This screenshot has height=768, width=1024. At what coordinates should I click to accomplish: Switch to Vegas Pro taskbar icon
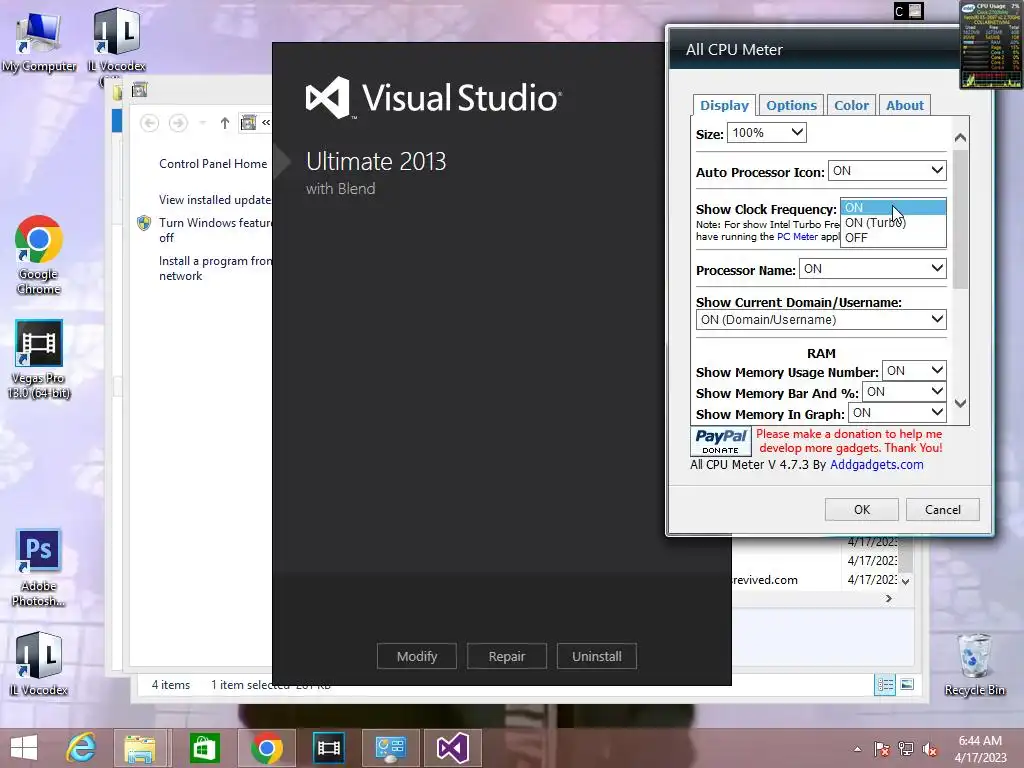[x=328, y=748]
